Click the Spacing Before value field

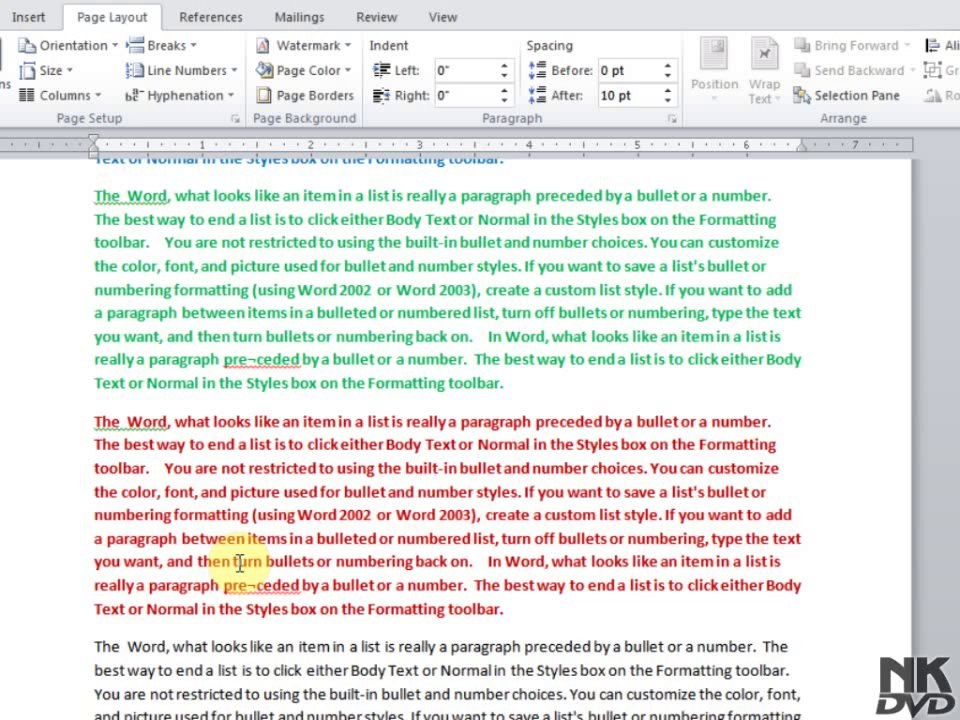click(628, 70)
